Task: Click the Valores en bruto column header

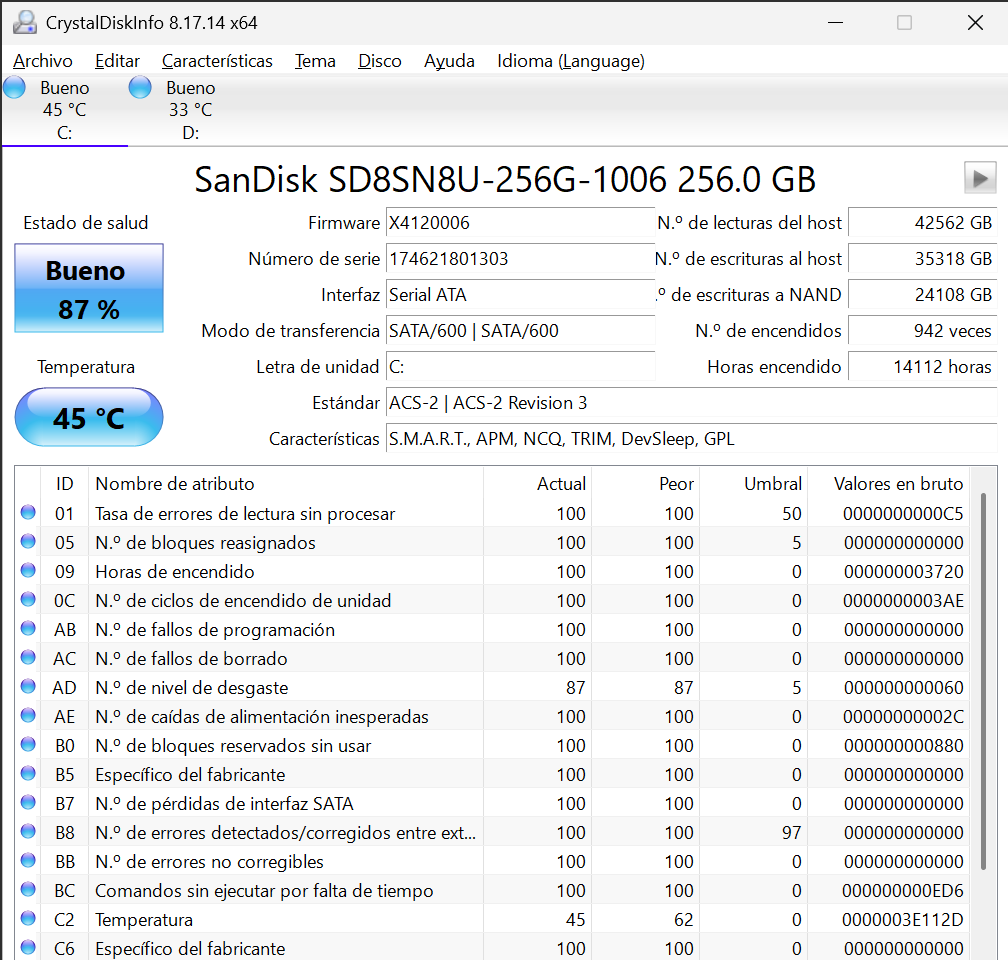Action: 898,484
